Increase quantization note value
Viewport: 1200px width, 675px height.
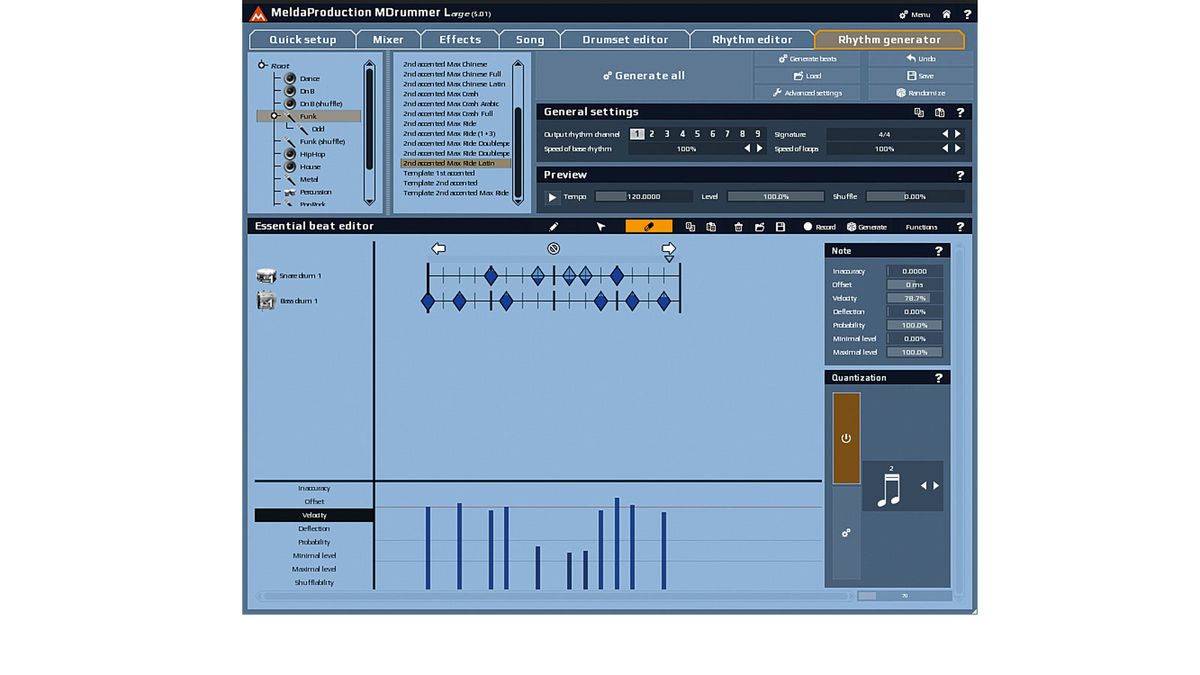936,486
